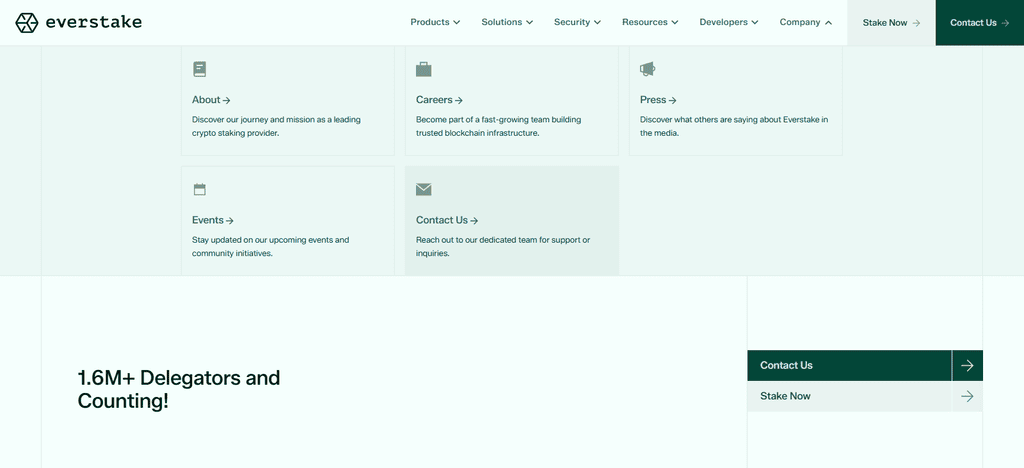Click the '1.6M+ Delegators and Counting!' heading

coord(178,389)
